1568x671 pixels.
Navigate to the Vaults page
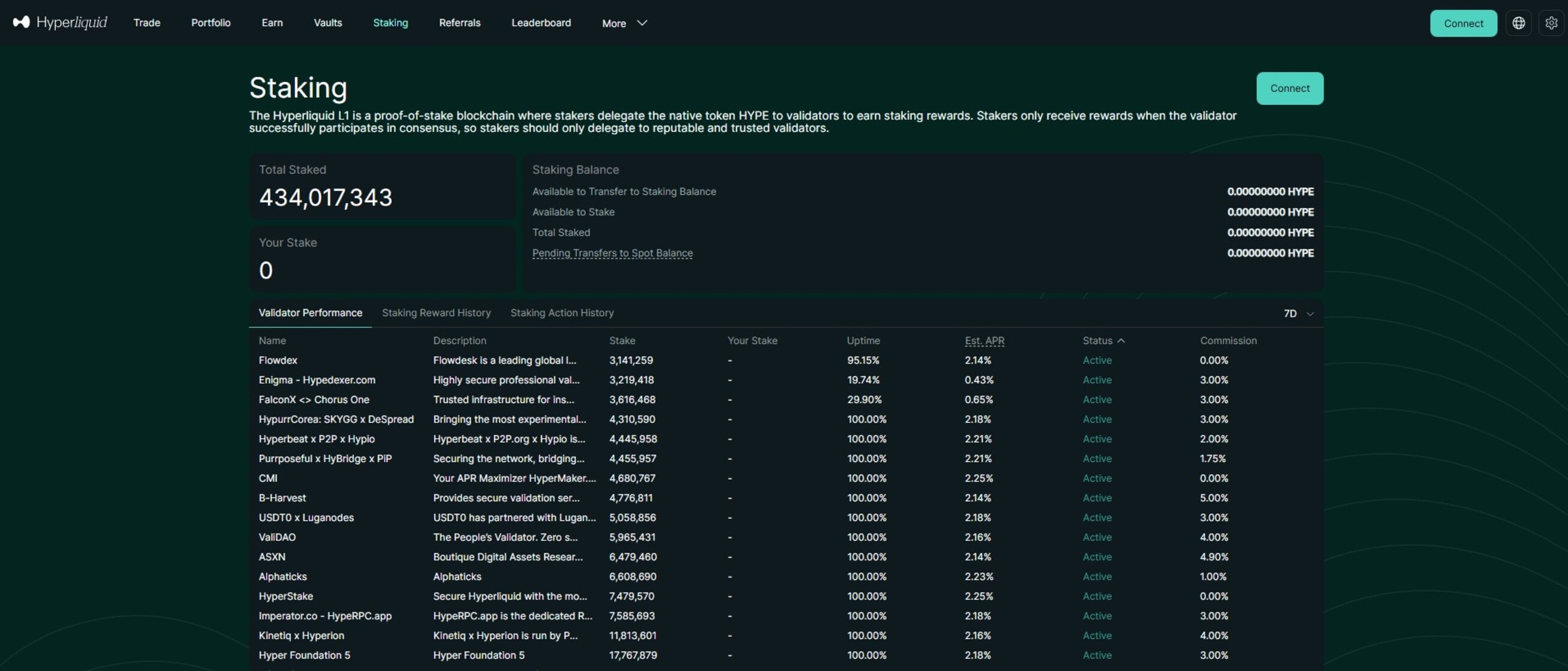click(328, 23)
